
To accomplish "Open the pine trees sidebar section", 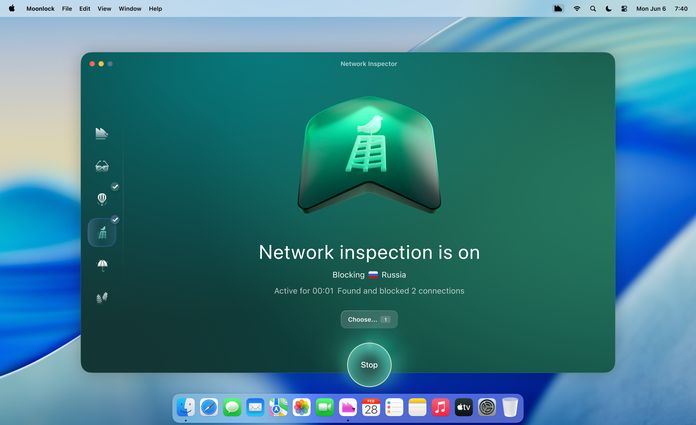I will [102, 298].
